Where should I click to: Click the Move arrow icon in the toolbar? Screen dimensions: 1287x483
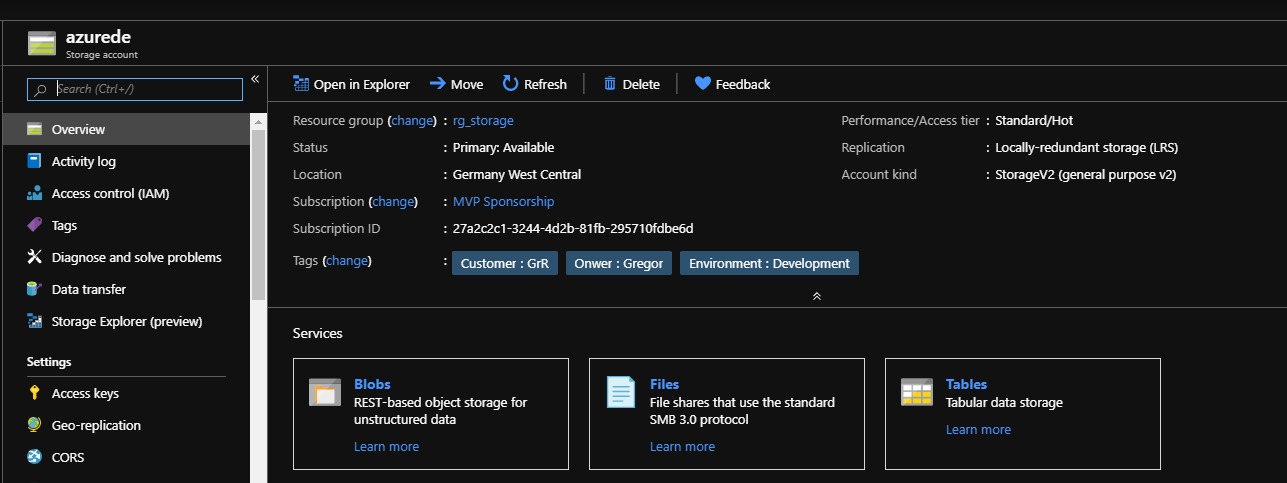[x=437, y=84]
